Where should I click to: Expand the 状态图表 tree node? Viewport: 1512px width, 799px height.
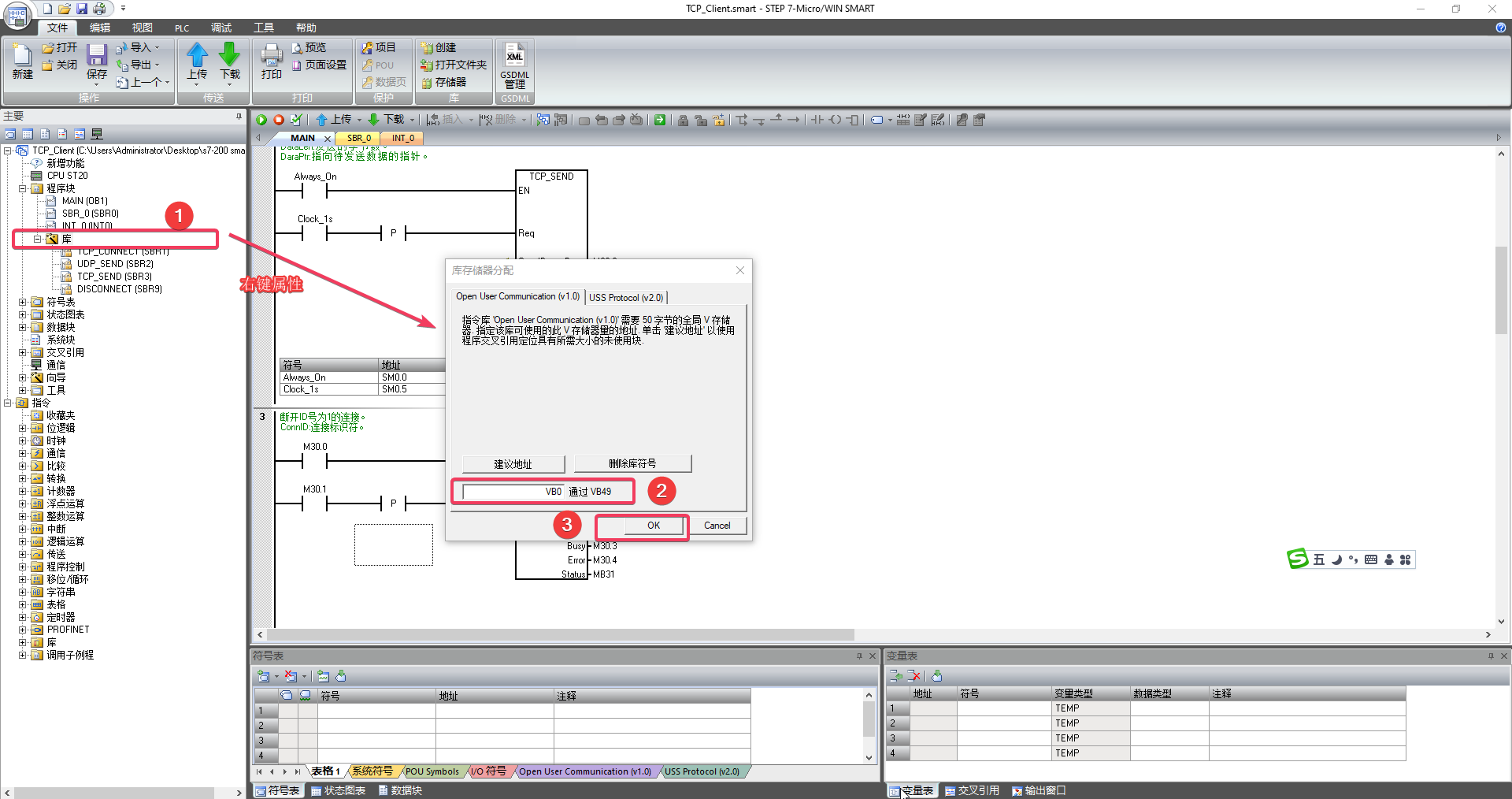point(22,314)
